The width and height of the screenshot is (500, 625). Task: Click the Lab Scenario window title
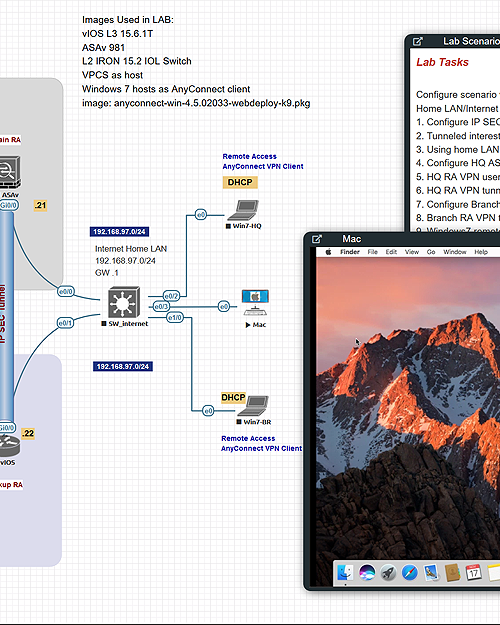471,41
